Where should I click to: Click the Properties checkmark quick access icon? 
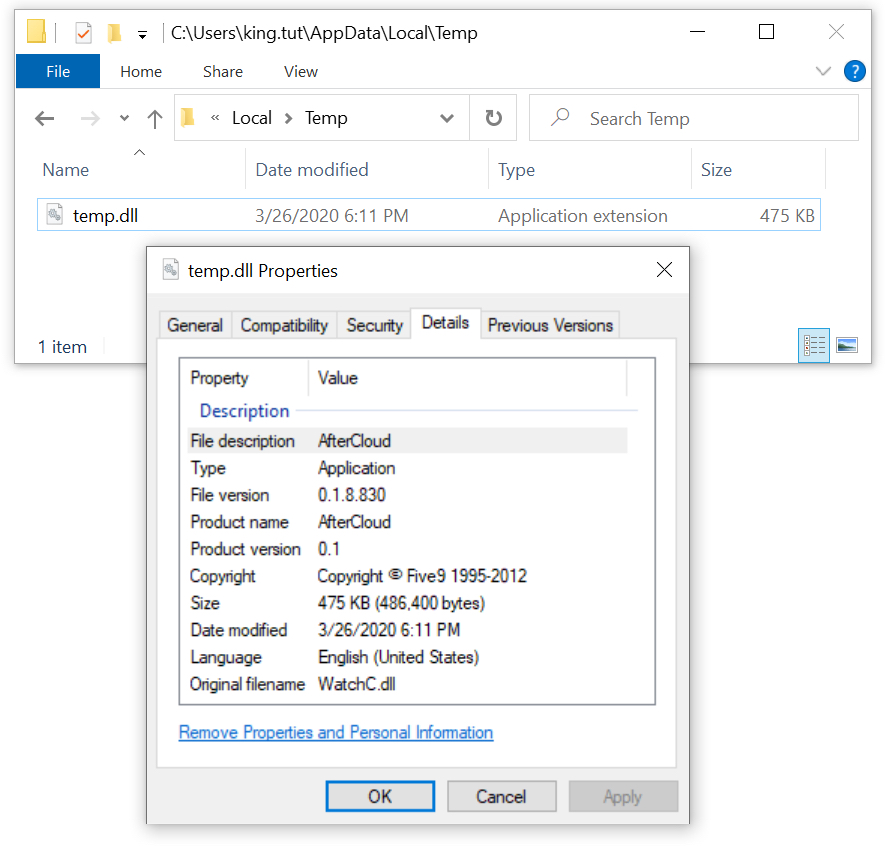click(84, 33)
